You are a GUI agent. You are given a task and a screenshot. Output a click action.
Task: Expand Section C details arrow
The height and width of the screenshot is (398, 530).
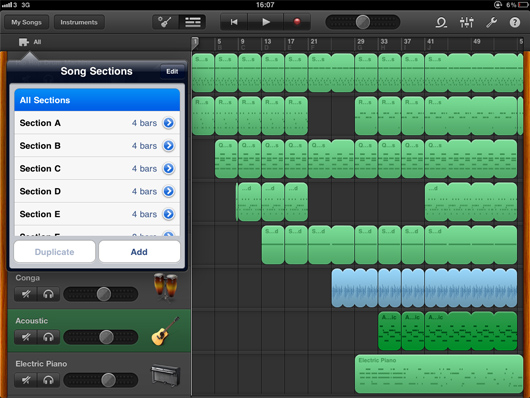coord(169,168)
